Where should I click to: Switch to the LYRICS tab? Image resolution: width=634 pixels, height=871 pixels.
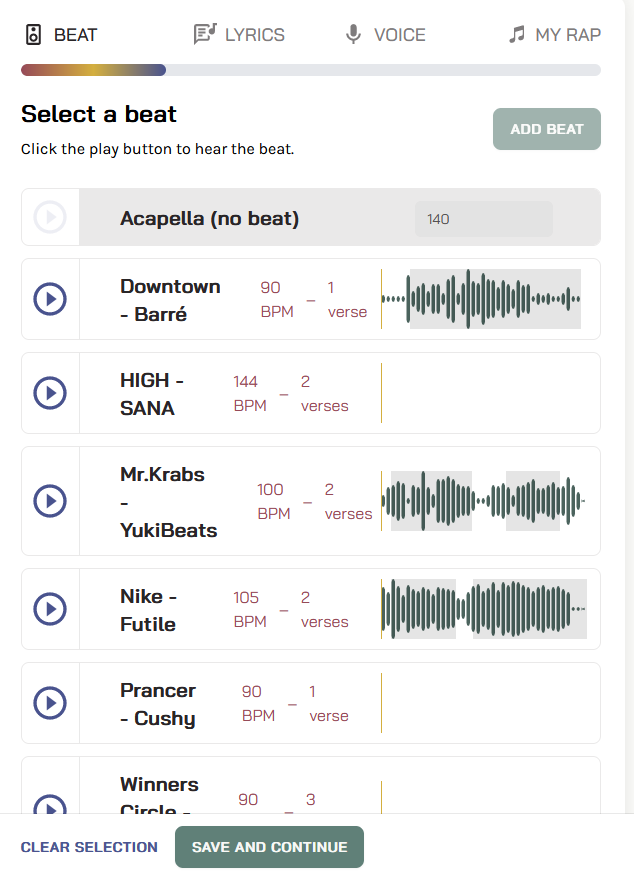point(254,35)
